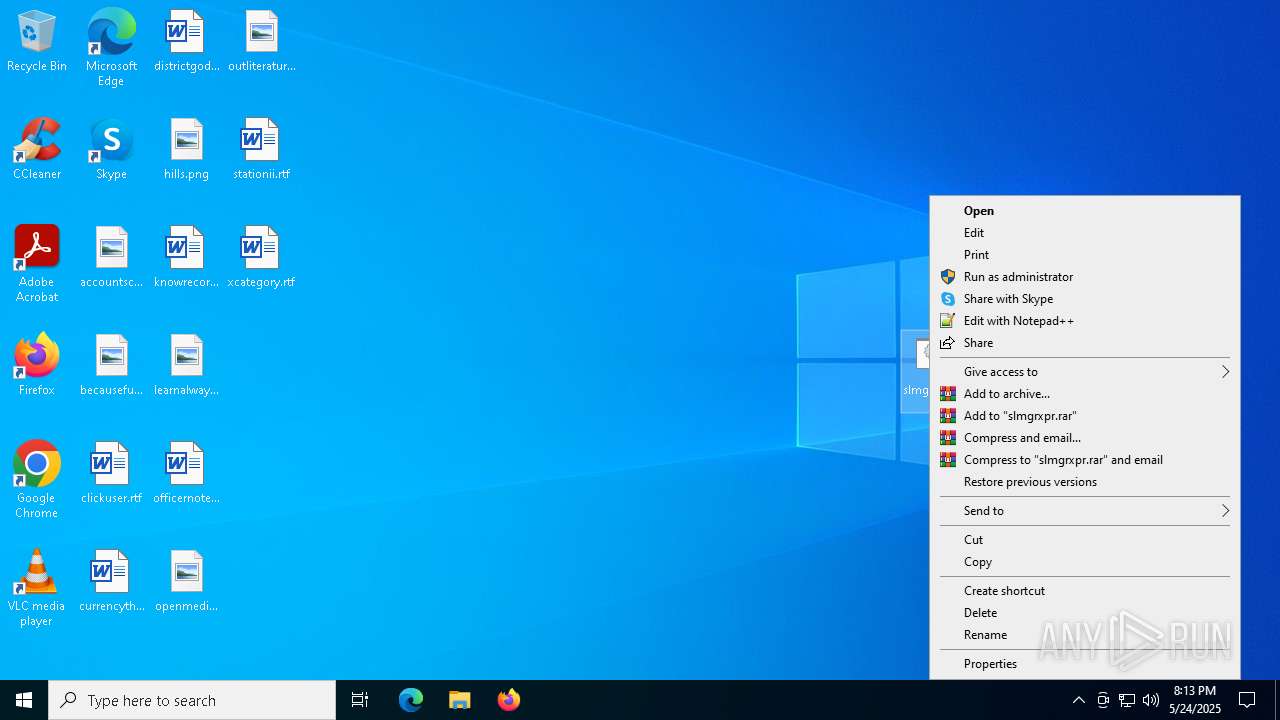Click the network tray icon
The image size is (1280, 720).
tap(1127, 700)
